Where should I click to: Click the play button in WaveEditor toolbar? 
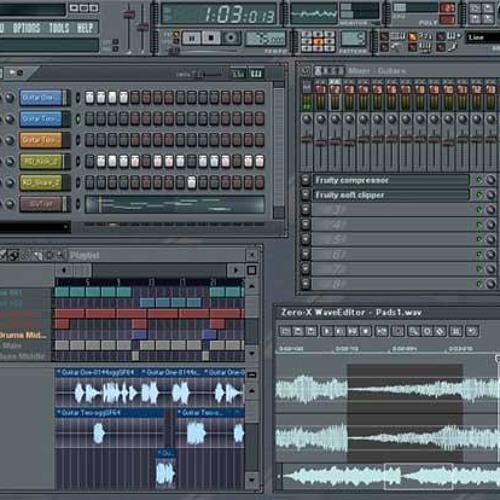click(326, 331)
